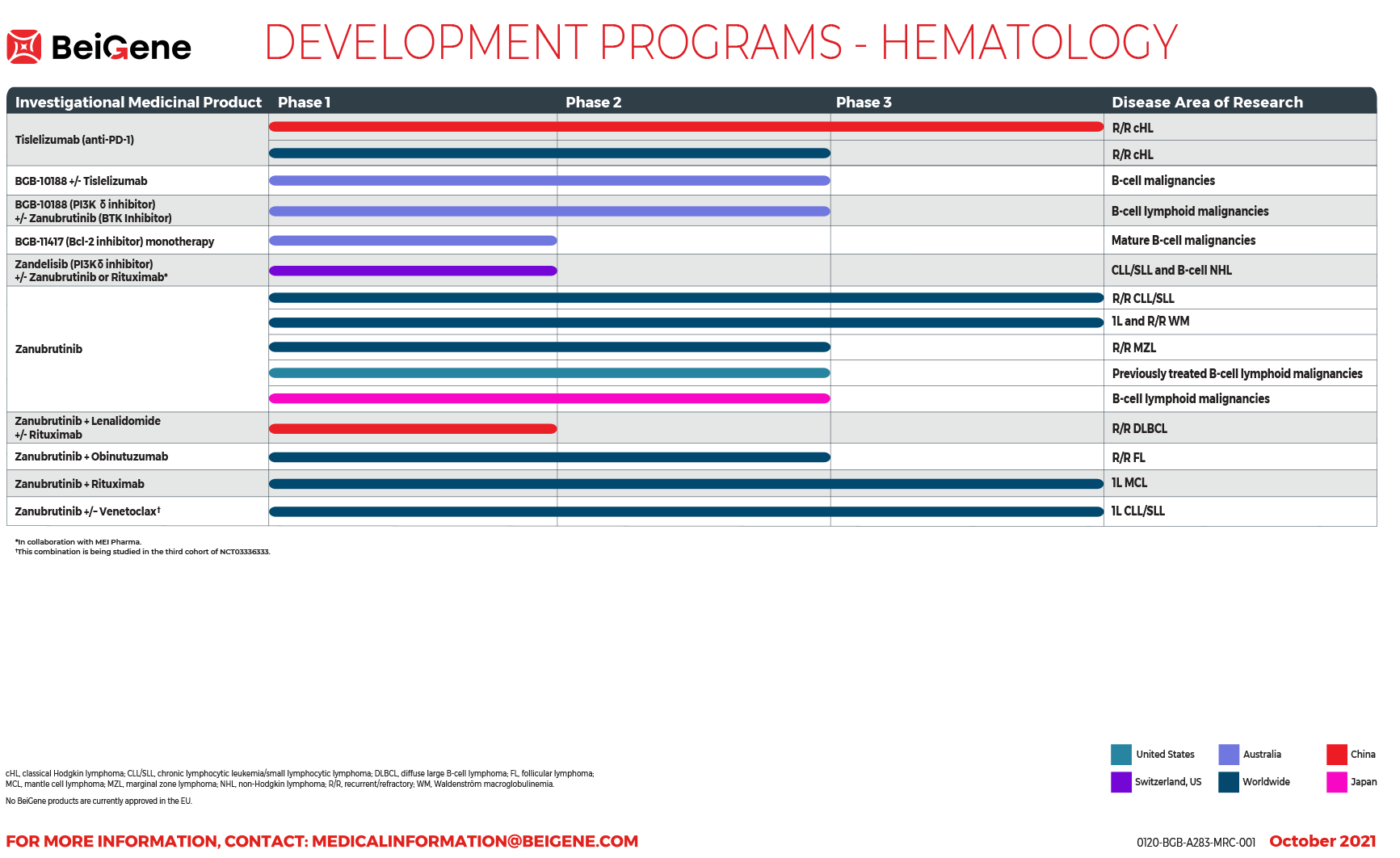Click the R/R FL navy progress bar

pyautogui.click(x=549, y=457)
